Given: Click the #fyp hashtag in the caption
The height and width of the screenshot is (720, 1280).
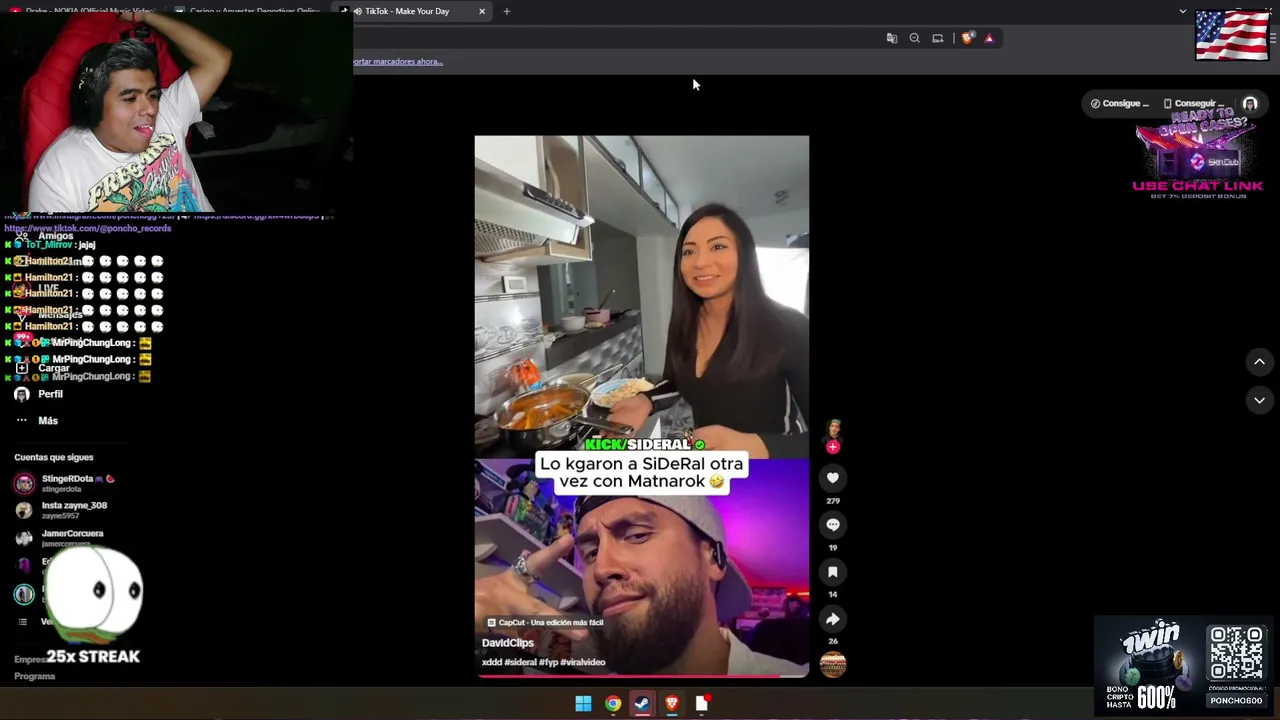Looking at the screenshot, I should 550,662.
